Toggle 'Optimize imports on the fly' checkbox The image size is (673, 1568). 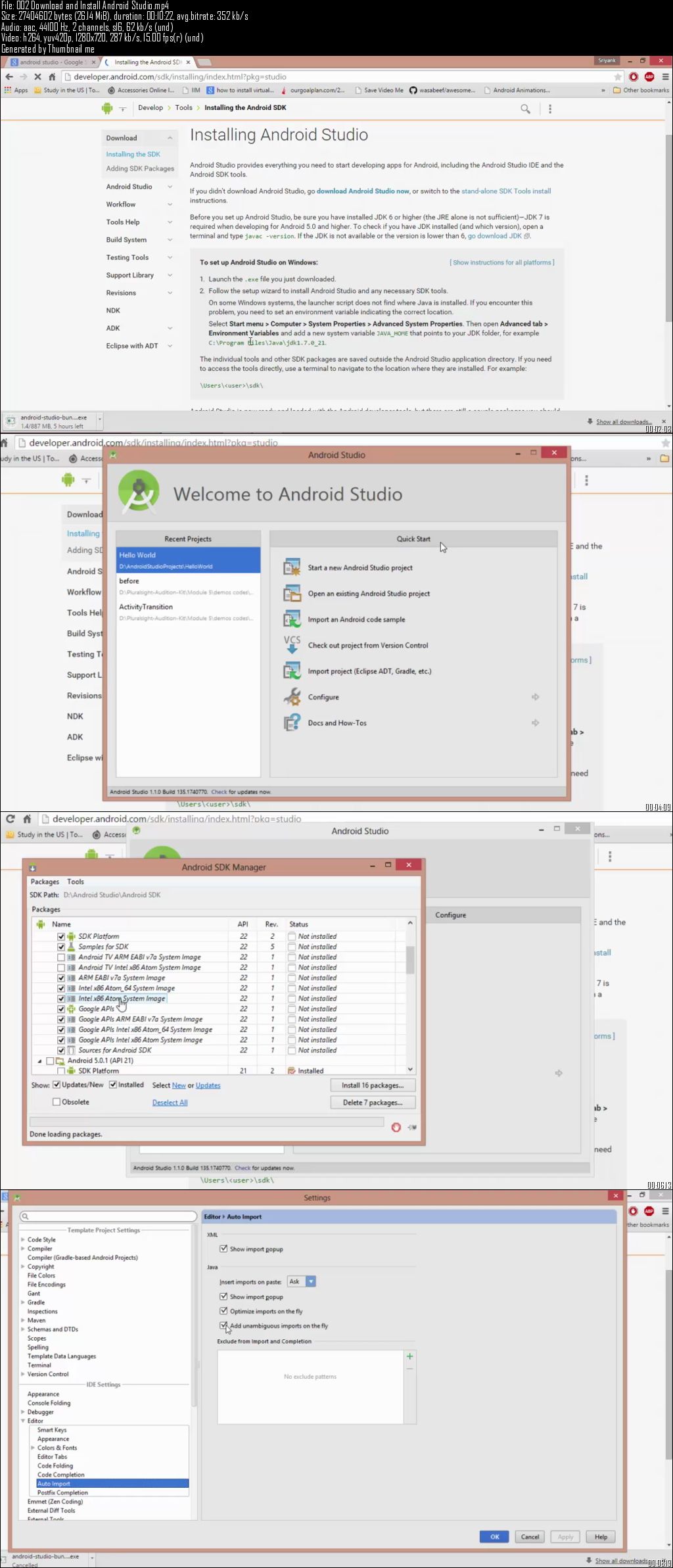point(223,1311)
